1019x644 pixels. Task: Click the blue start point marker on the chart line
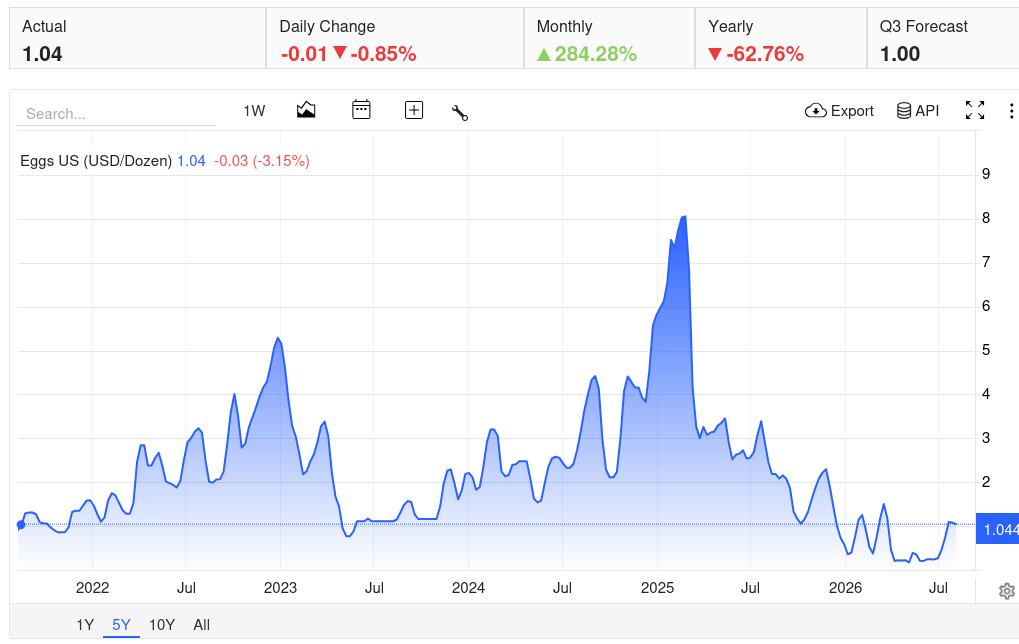(x=21, y=524)
